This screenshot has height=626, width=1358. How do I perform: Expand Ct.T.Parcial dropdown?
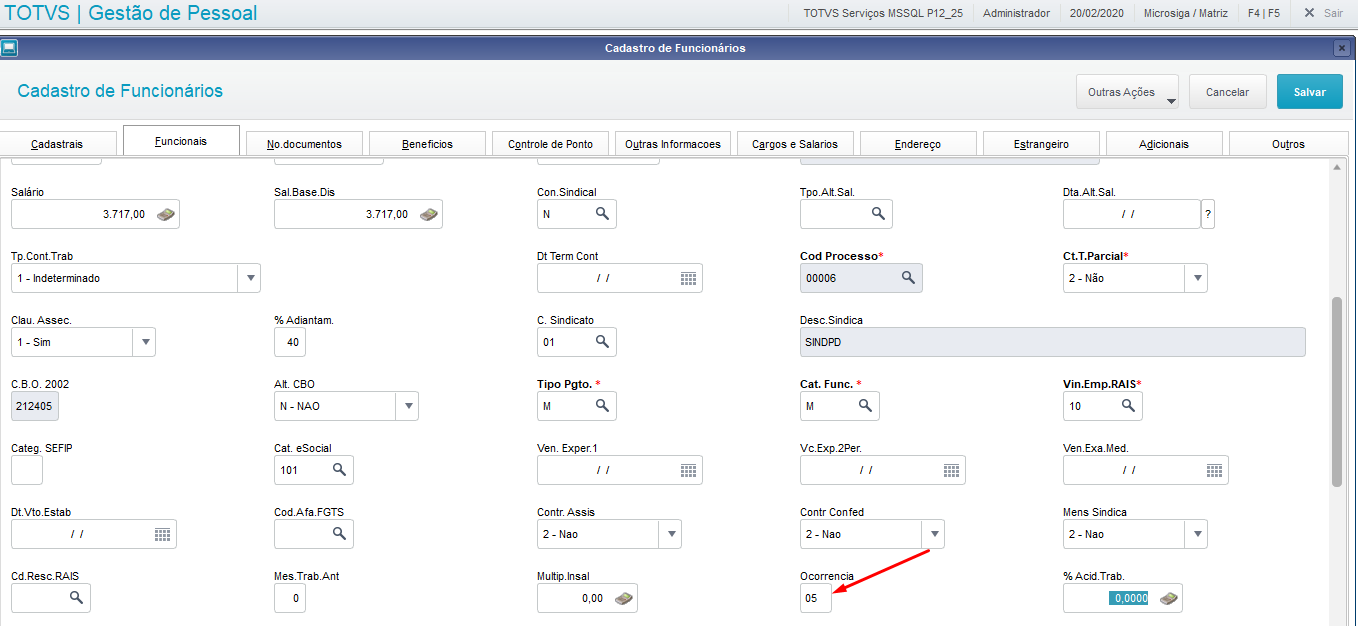pyautogui.click(x=1196, y=278)
